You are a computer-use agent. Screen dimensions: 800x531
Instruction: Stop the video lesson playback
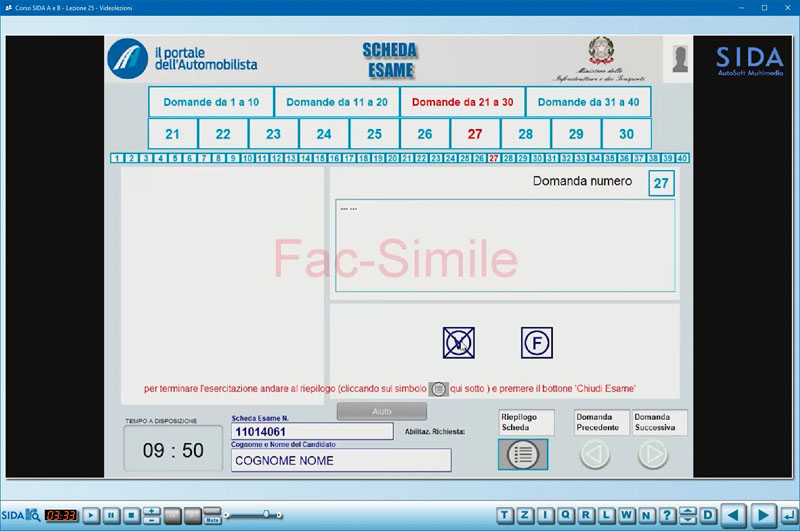click(x=131, y=515)
